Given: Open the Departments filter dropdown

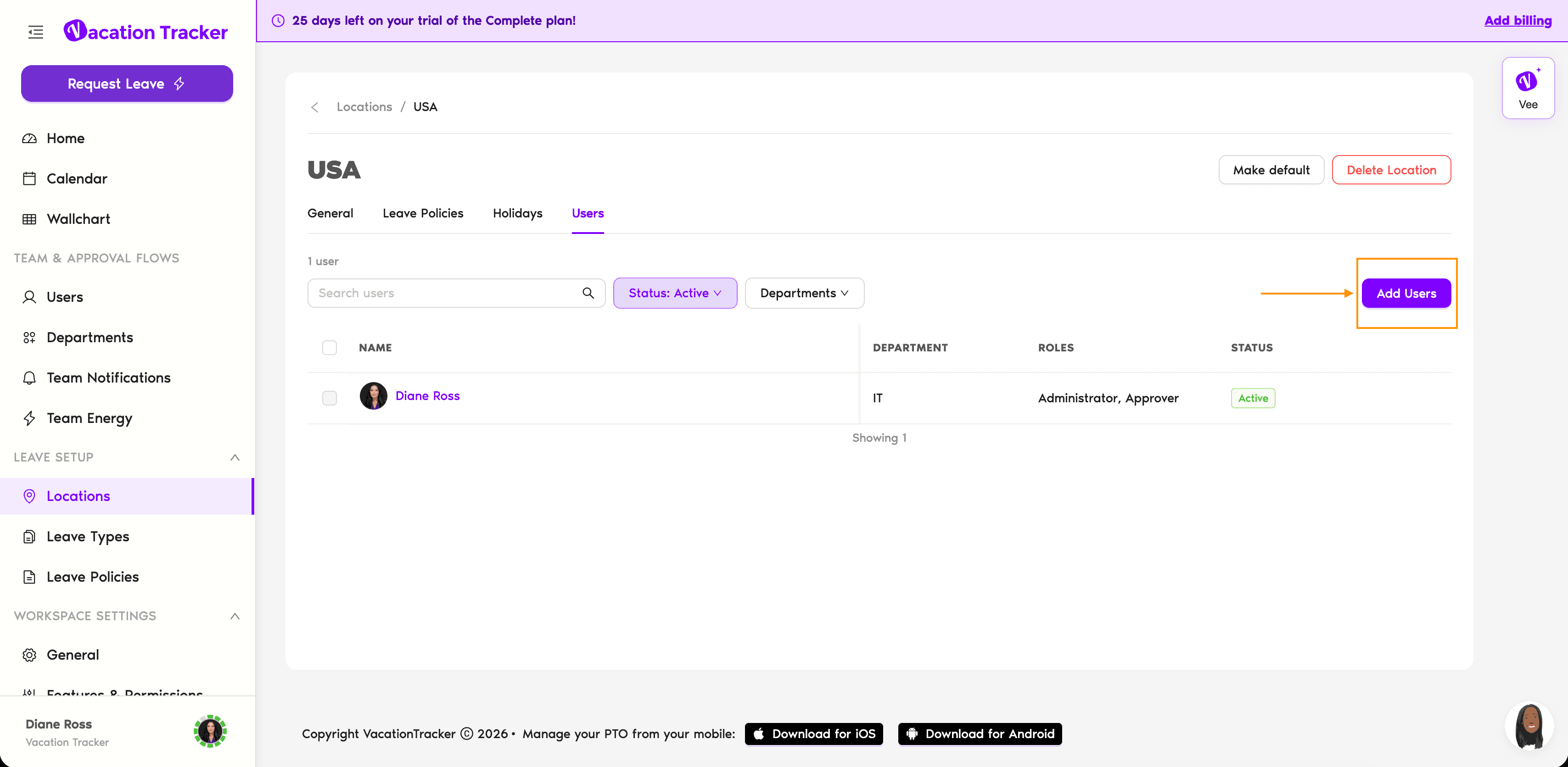Looking at the screenshot, I should pos(804,293).
